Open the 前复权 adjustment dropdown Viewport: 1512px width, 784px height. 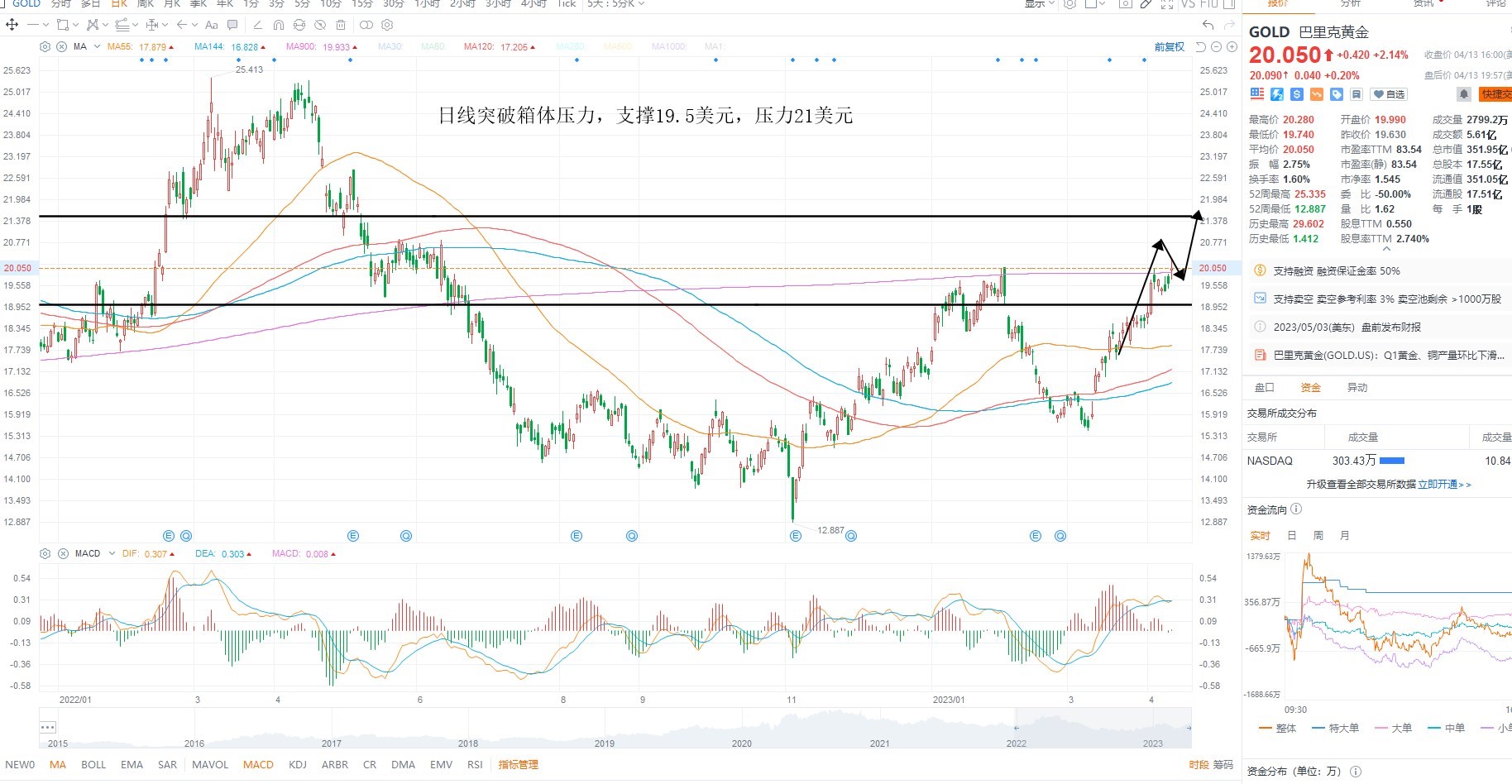(x=1170, y=46)
